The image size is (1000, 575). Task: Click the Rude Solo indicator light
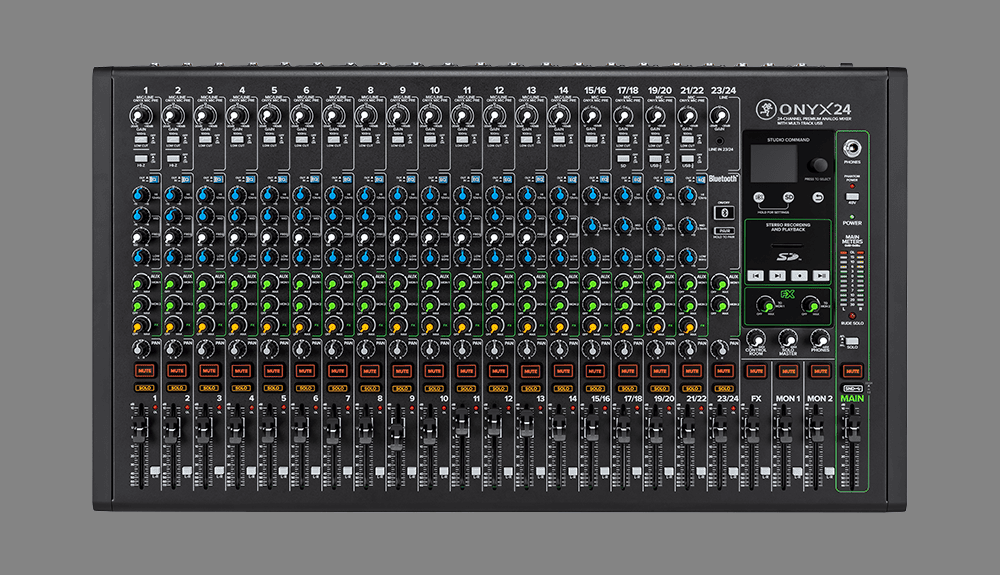tap(852, 316)
